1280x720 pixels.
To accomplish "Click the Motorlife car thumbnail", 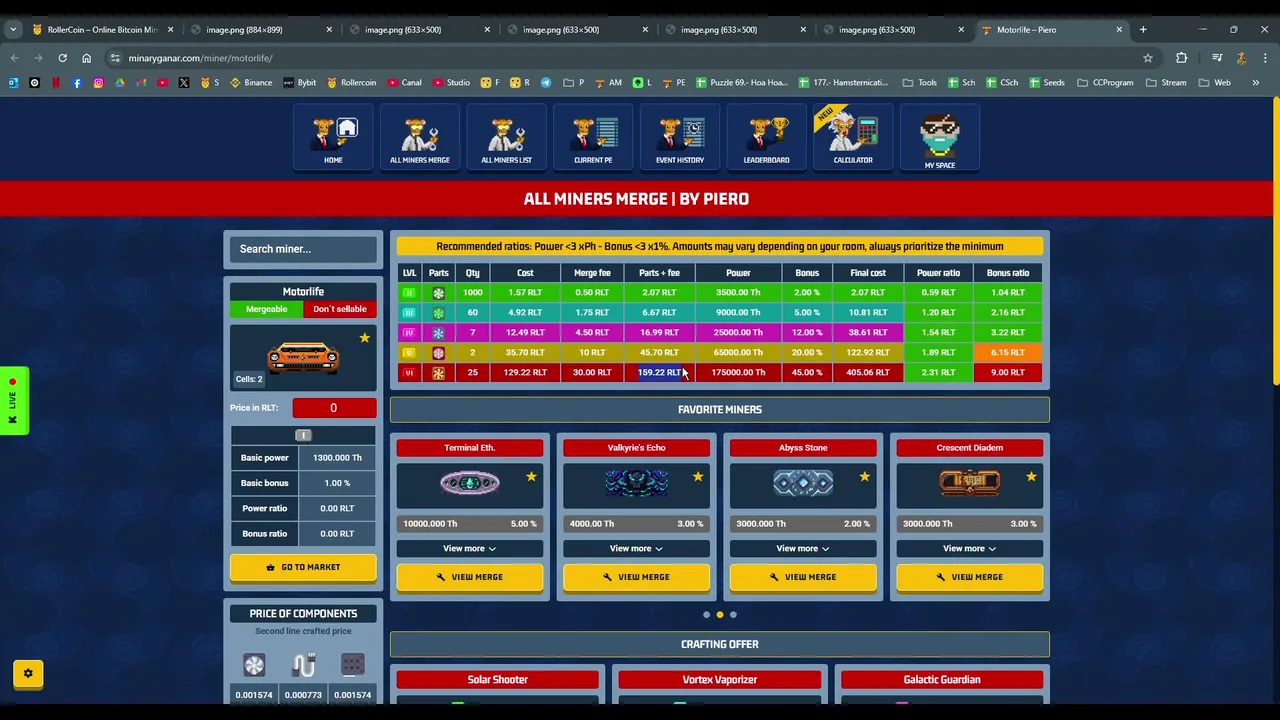I will (x=303, y=357).
